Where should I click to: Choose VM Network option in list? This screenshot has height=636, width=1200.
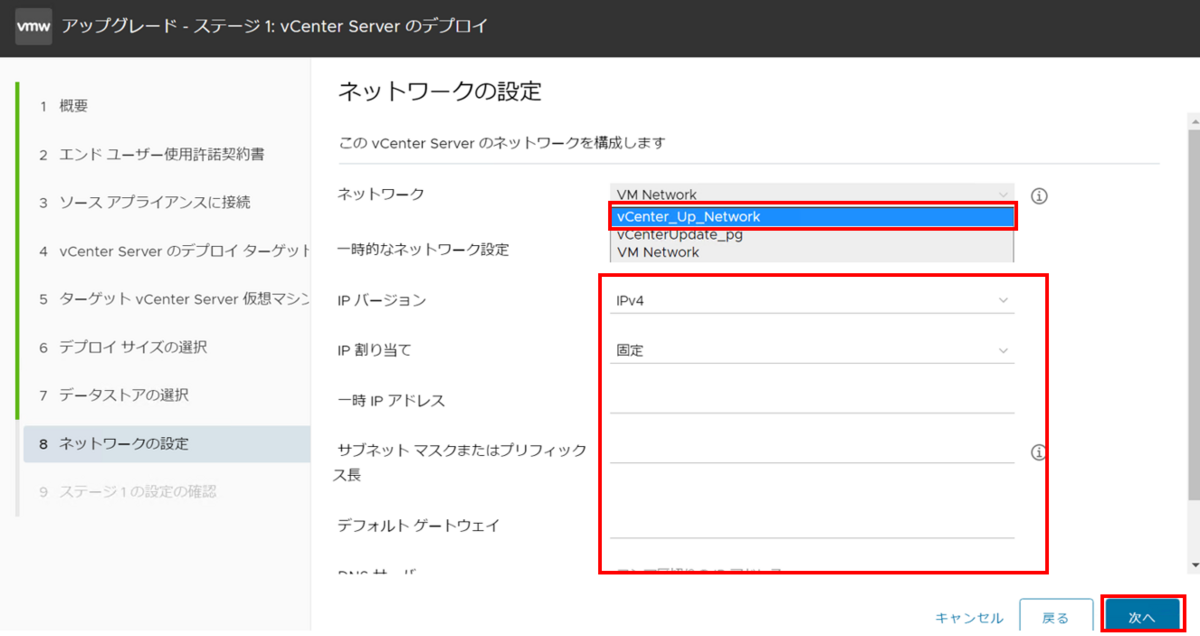pos(812,252)
